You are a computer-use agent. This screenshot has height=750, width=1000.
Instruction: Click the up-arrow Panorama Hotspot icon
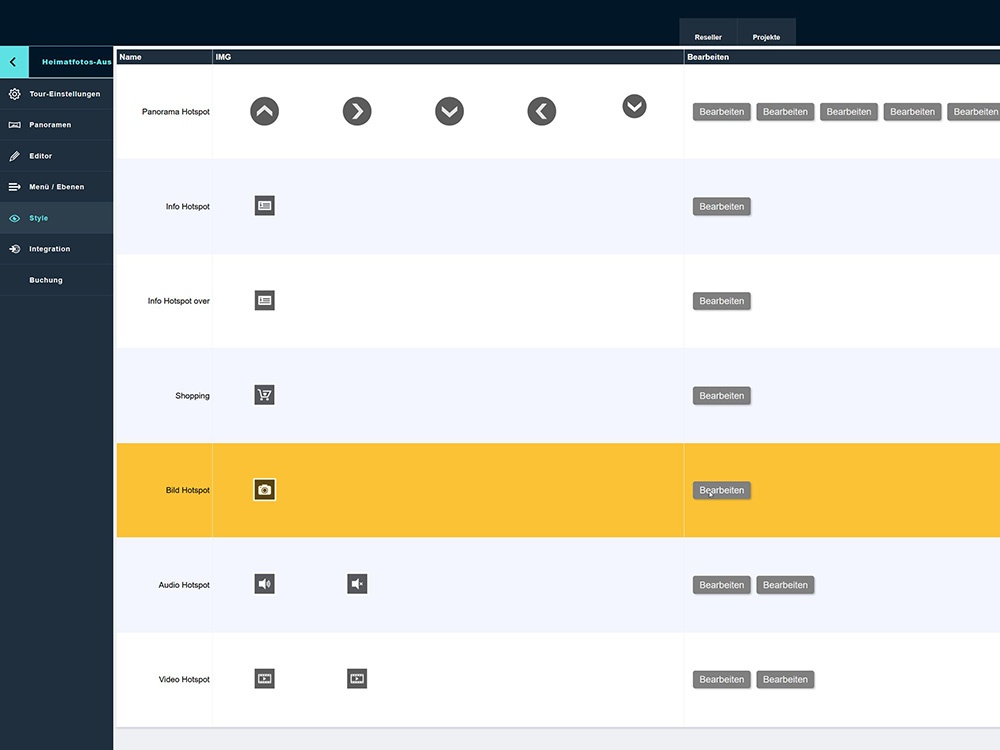click(x=264, y=111)
